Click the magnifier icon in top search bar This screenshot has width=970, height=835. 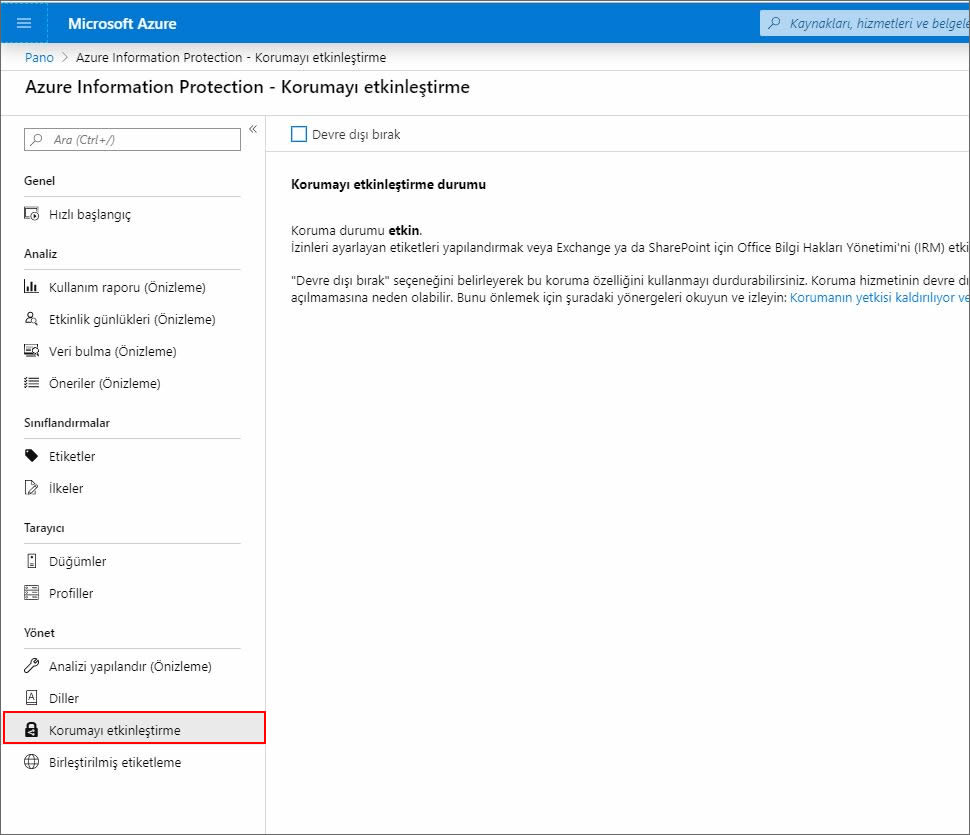tap(774, 24)
